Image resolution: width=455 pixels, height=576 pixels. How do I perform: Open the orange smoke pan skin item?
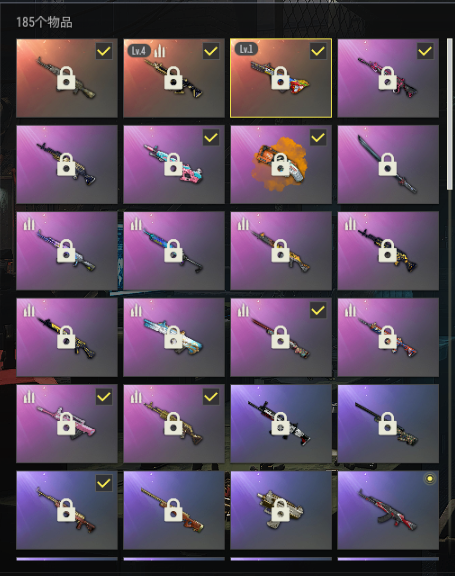(x=281, y=164)
